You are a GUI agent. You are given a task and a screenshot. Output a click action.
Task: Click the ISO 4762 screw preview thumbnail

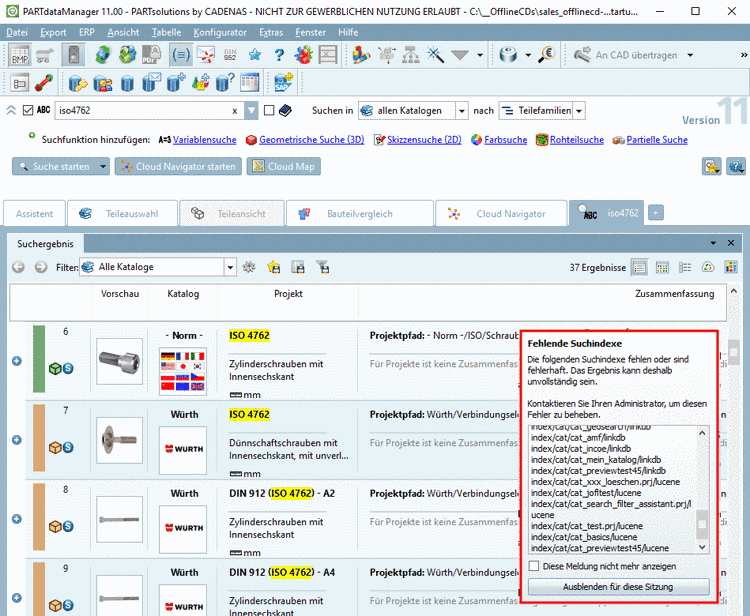120,361
